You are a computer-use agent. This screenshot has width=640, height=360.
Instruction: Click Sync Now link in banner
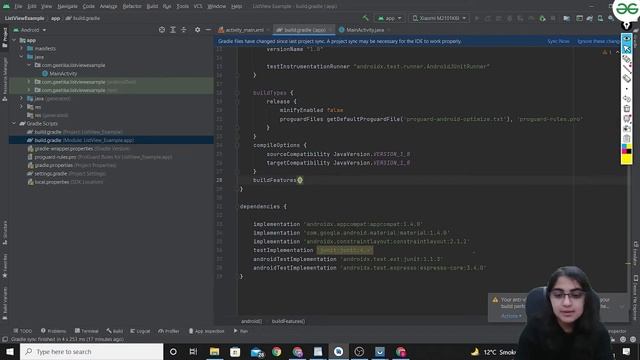click(x=558, y=41)
